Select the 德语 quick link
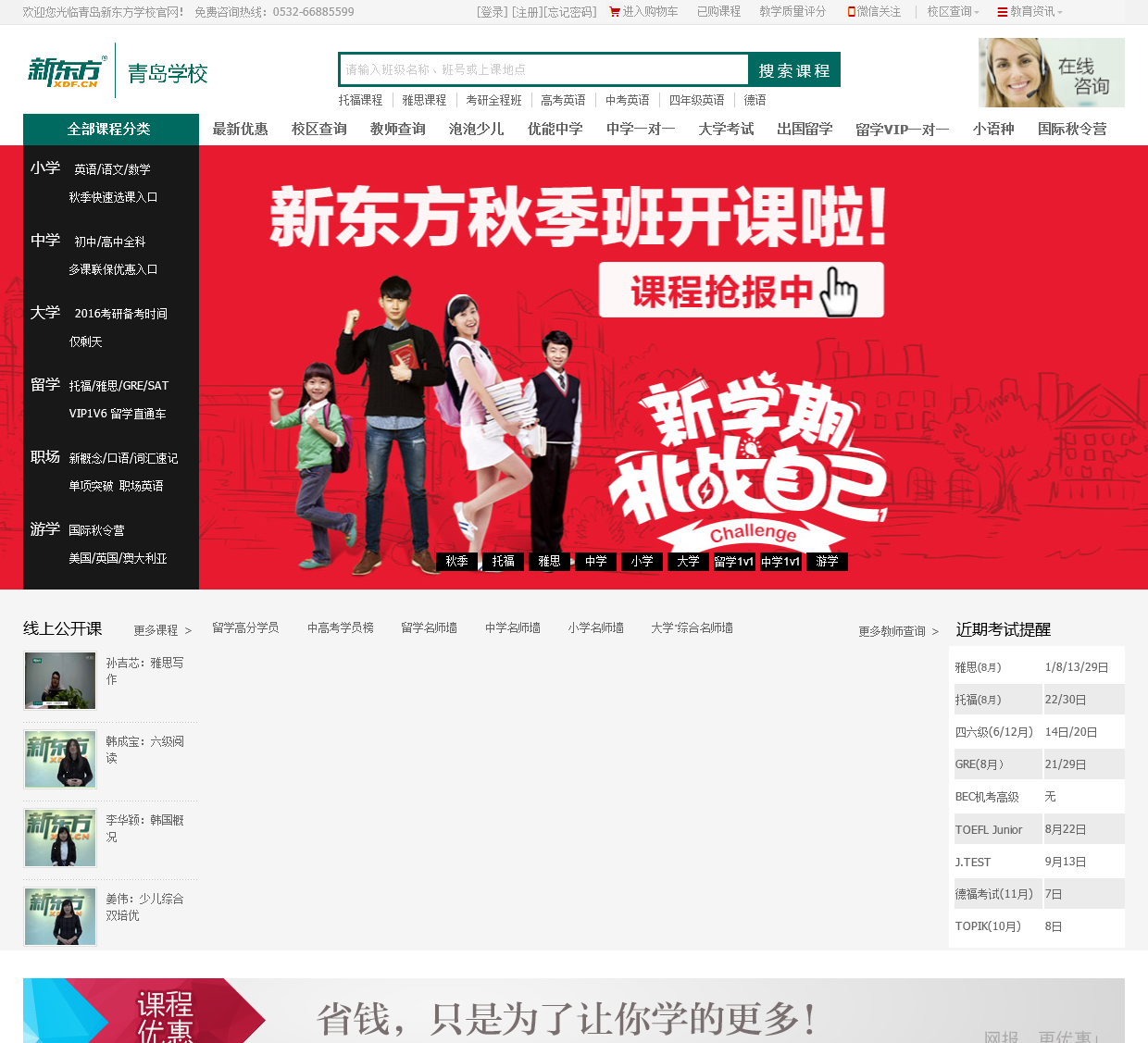1148x1043 pixels. pyautogui.click(x=755, y=100)
